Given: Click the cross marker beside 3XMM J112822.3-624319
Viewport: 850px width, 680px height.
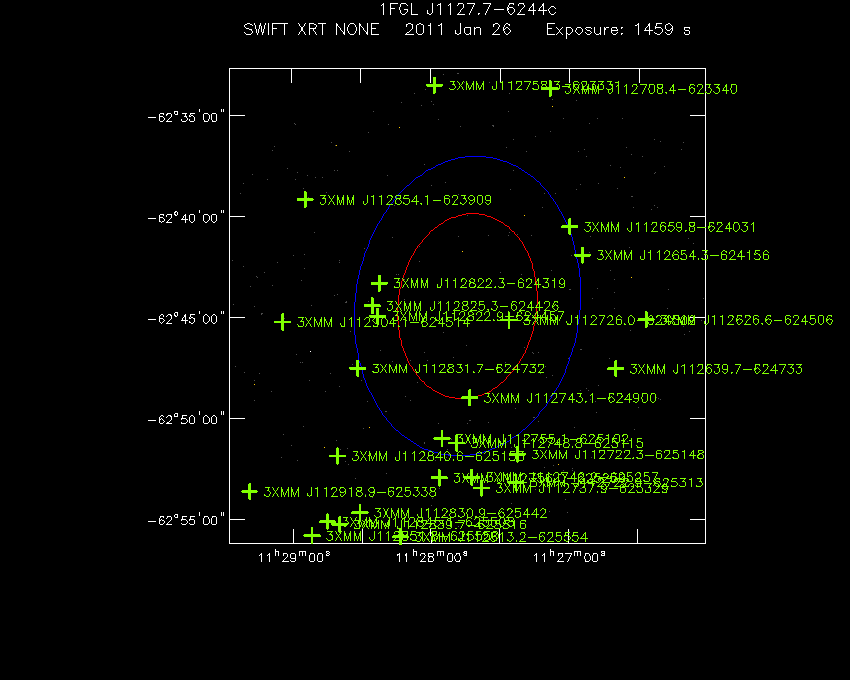Looking at the screenshot, I should tap(379, 283).
